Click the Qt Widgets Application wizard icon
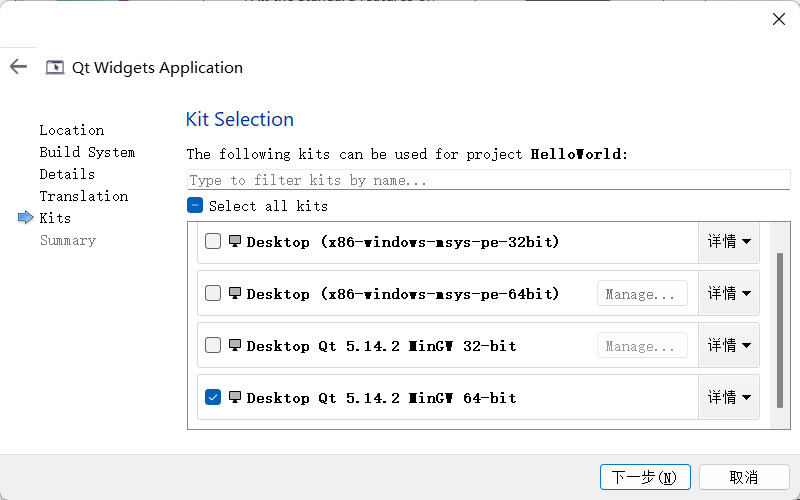The height and width of the screenshot is (500, 800). [x=55, y=68]
